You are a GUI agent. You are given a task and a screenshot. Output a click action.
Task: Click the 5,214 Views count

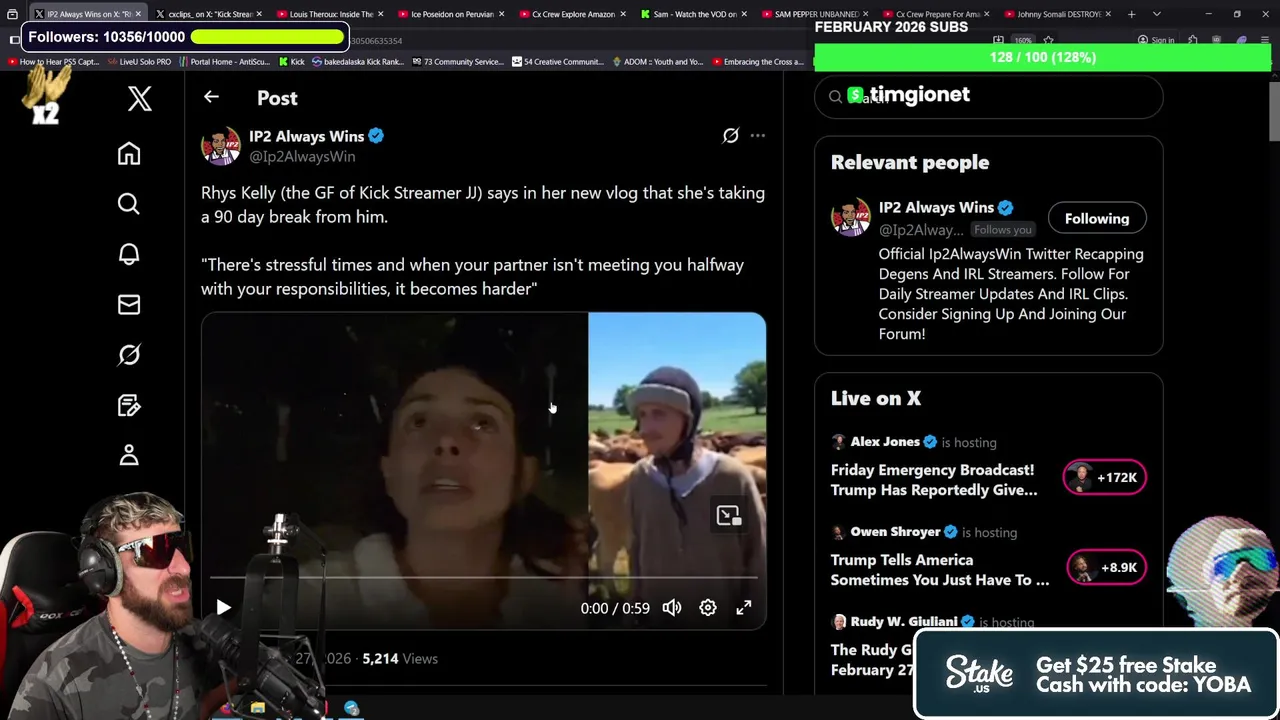coord(400,659)
